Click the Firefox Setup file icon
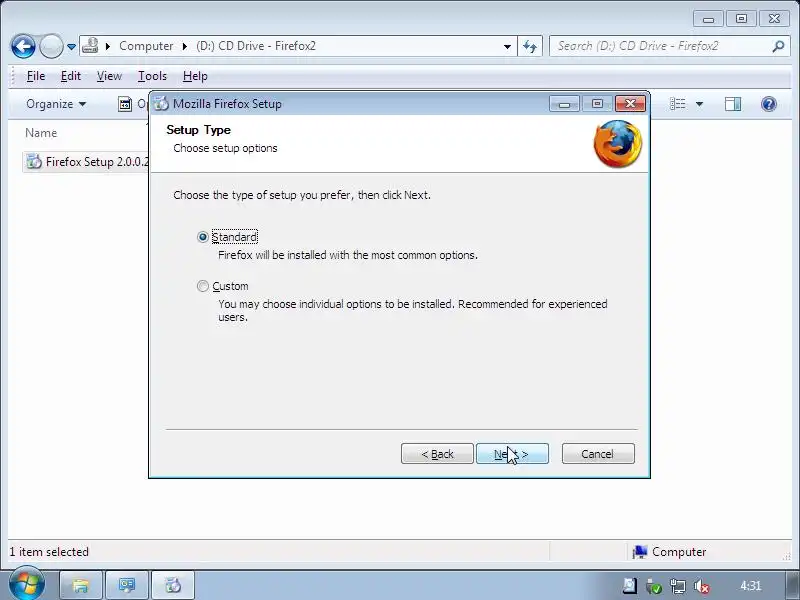 pos(34,161)
